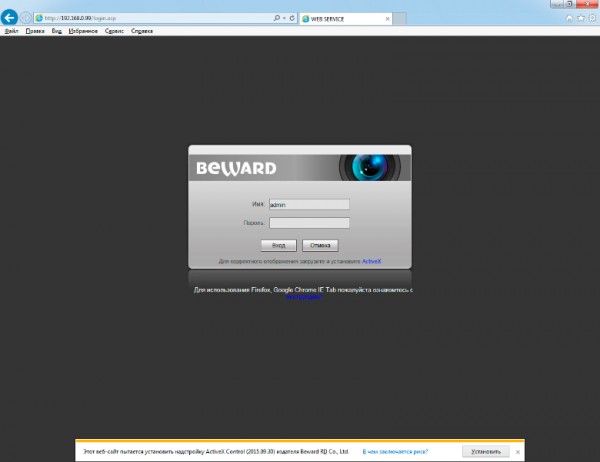Close the WEB SERVICE tab
The height and width of the screenshot is (462, 600).
387,19
